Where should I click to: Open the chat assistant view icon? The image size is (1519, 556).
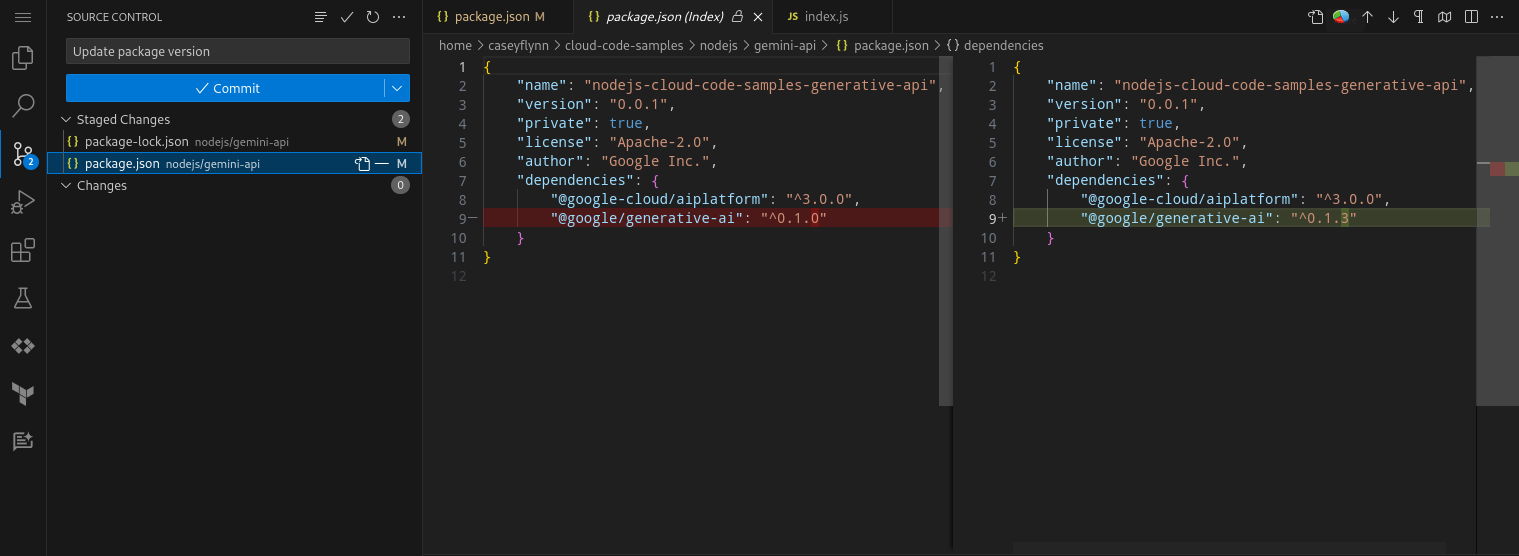point(23,441)
